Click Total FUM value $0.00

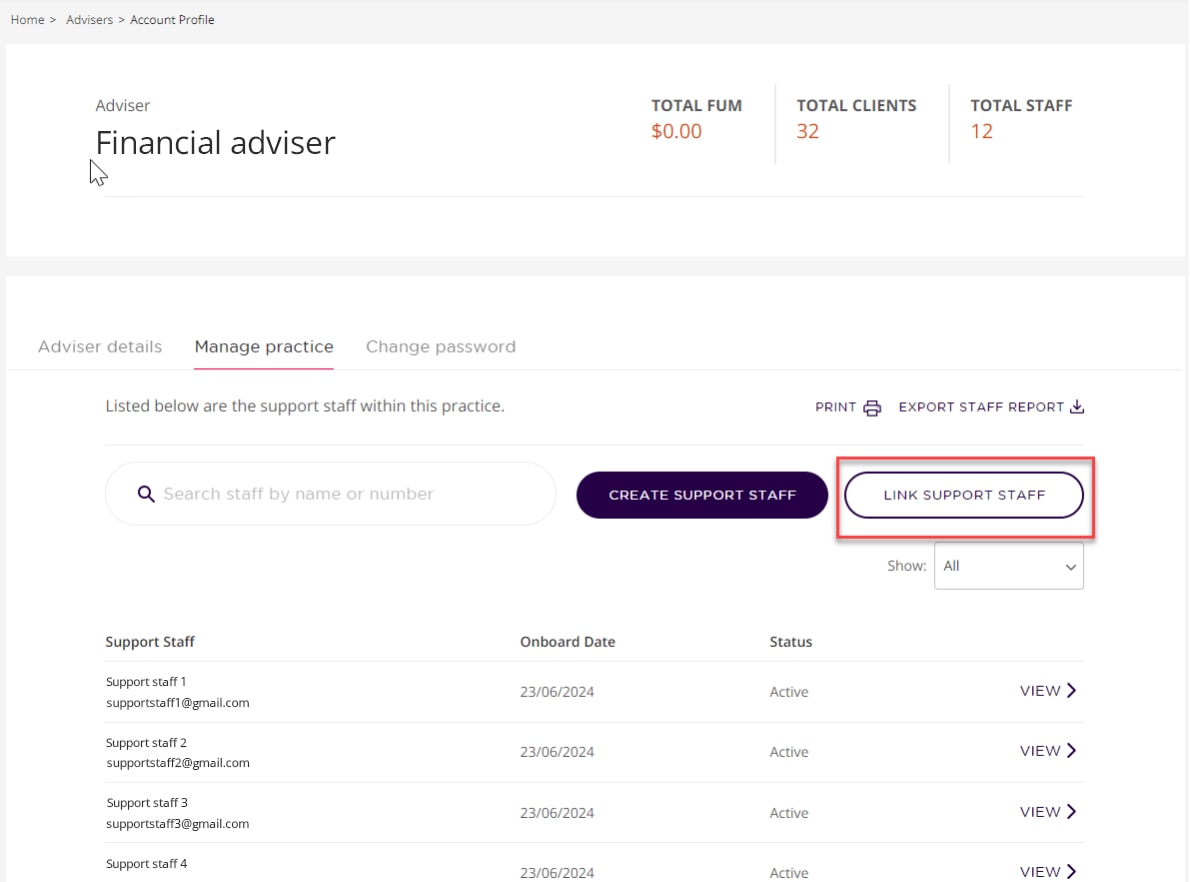(x=676, y=131)
